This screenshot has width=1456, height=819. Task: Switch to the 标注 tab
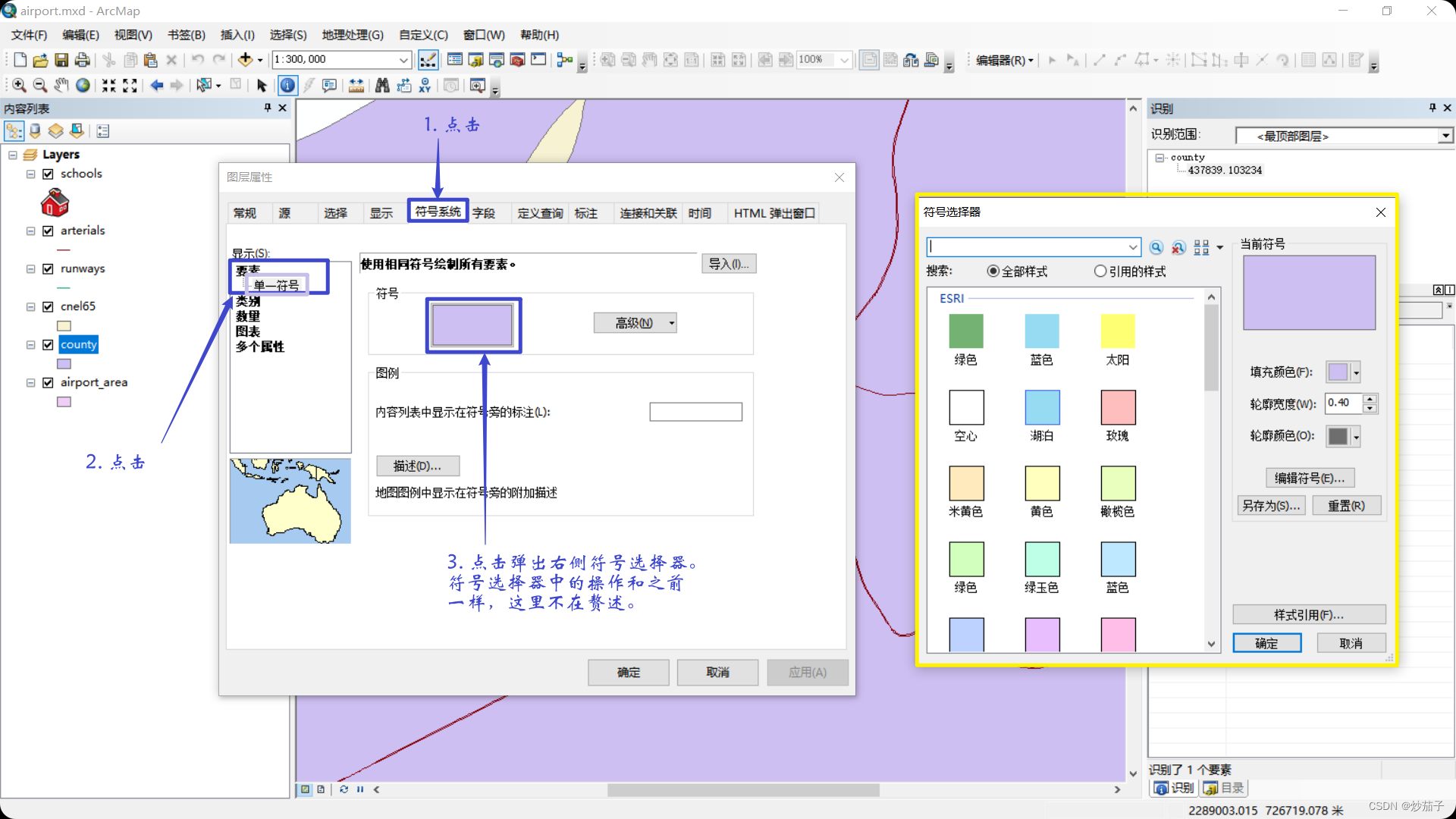585,213
